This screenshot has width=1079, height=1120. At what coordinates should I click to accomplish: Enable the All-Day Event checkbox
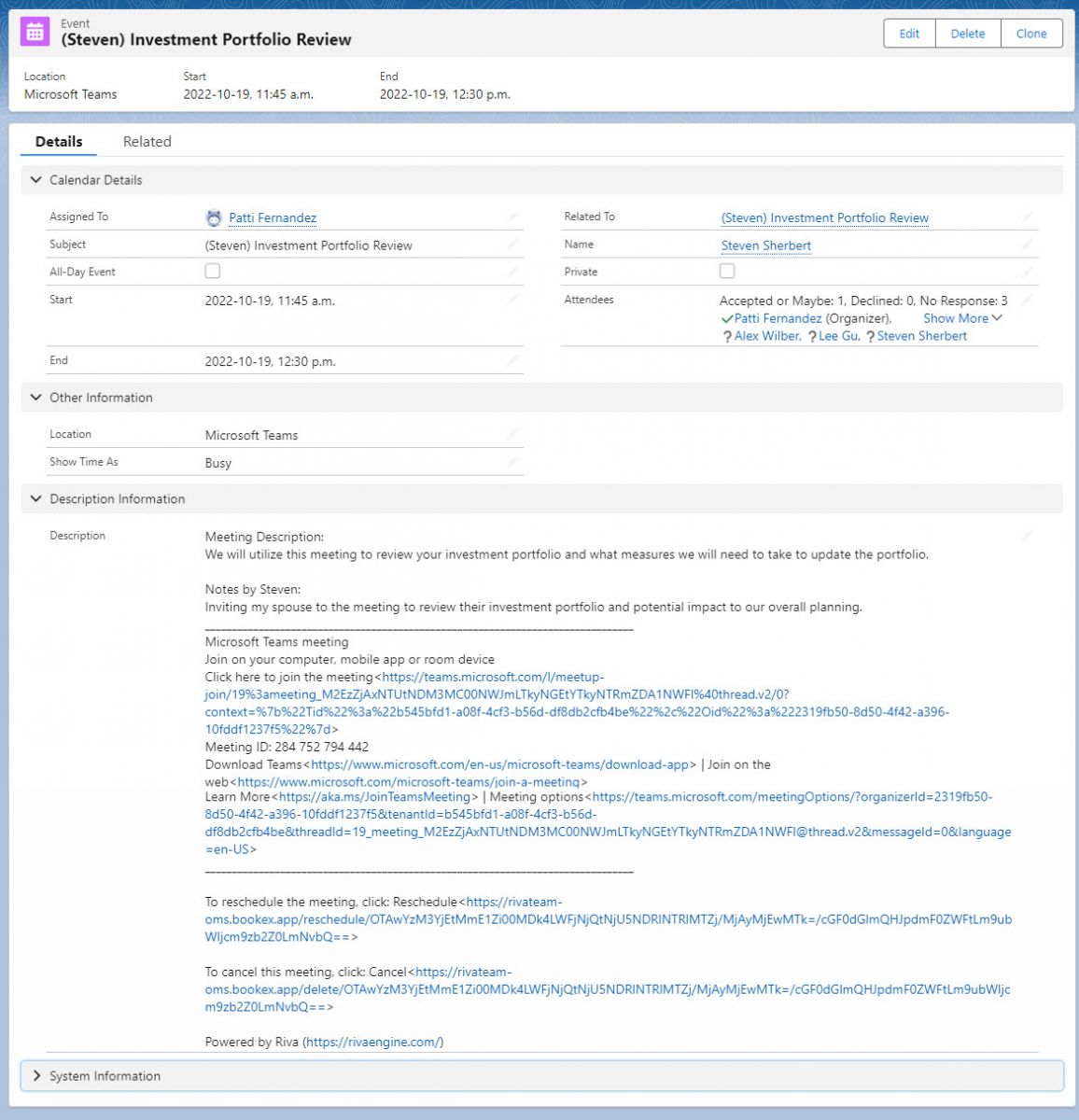pyautogui.click(x=212, y=270)
